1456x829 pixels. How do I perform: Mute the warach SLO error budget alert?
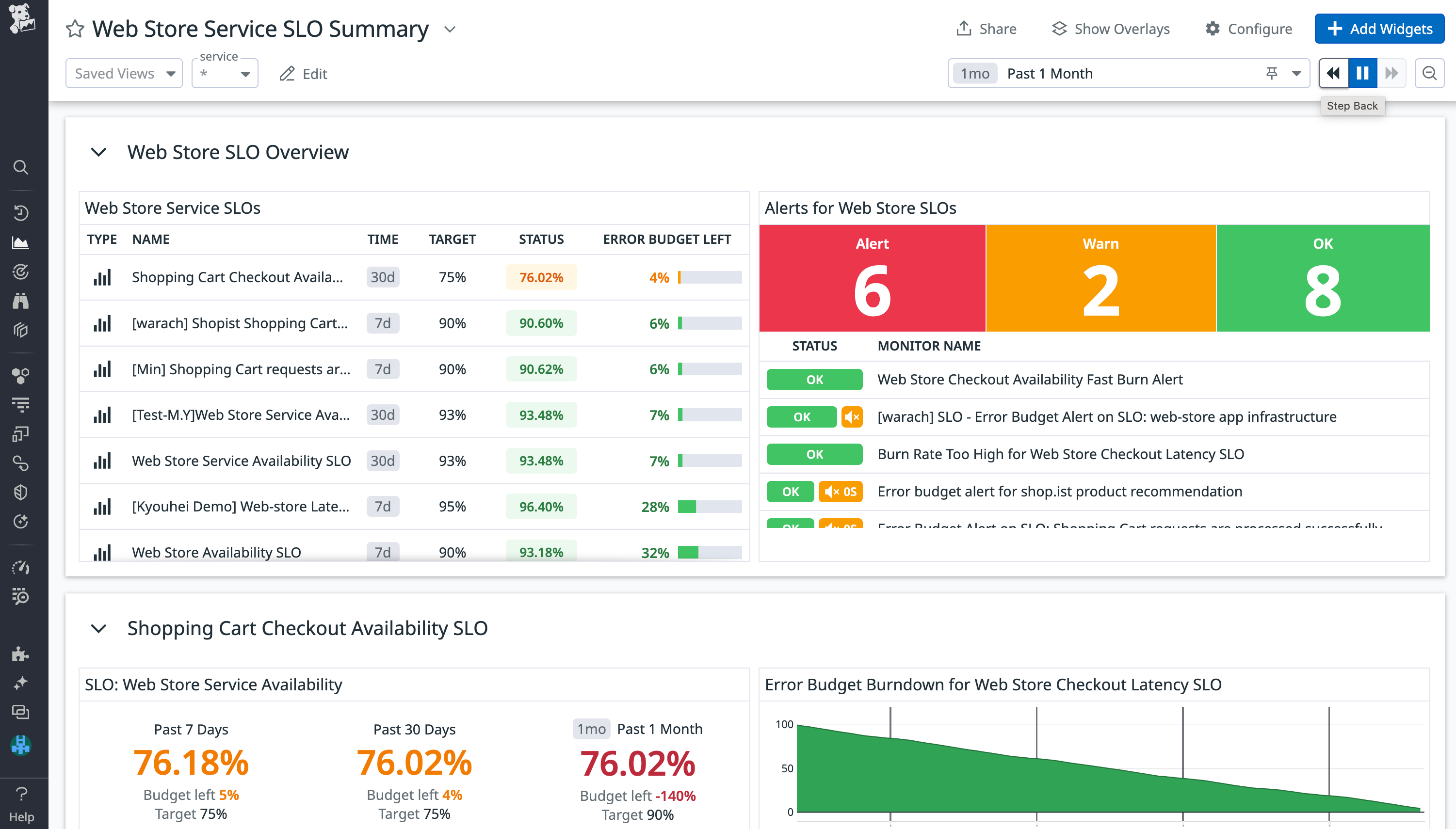853,416
